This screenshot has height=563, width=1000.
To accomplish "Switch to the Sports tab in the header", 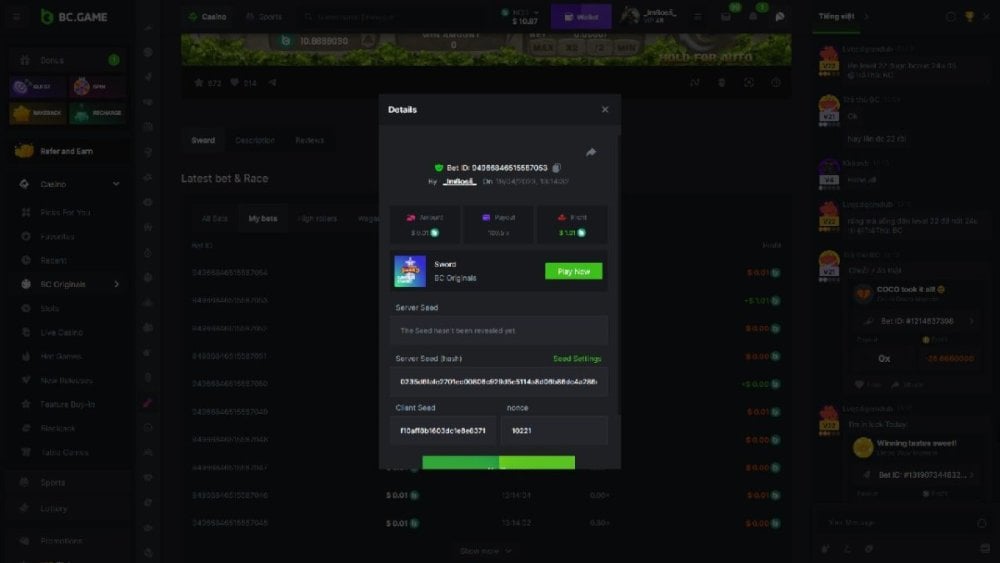I will [264, 17].
